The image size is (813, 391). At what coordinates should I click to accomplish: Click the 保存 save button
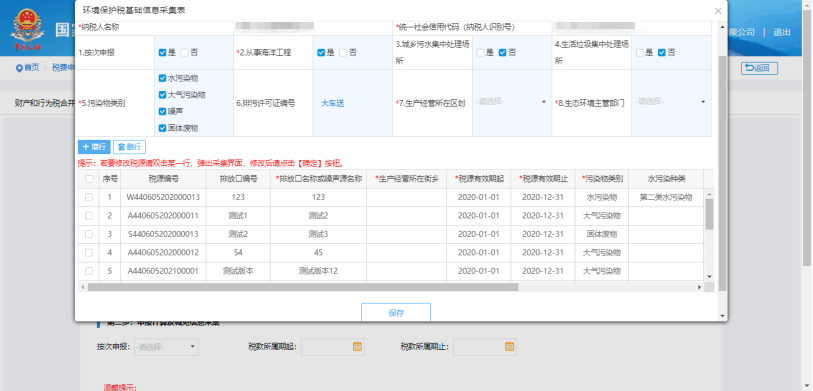point(396,313)
